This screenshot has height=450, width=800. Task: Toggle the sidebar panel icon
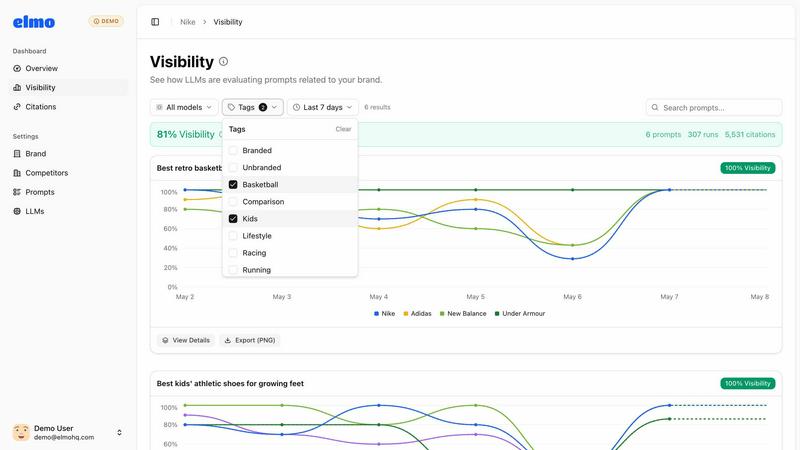(155, 22)
